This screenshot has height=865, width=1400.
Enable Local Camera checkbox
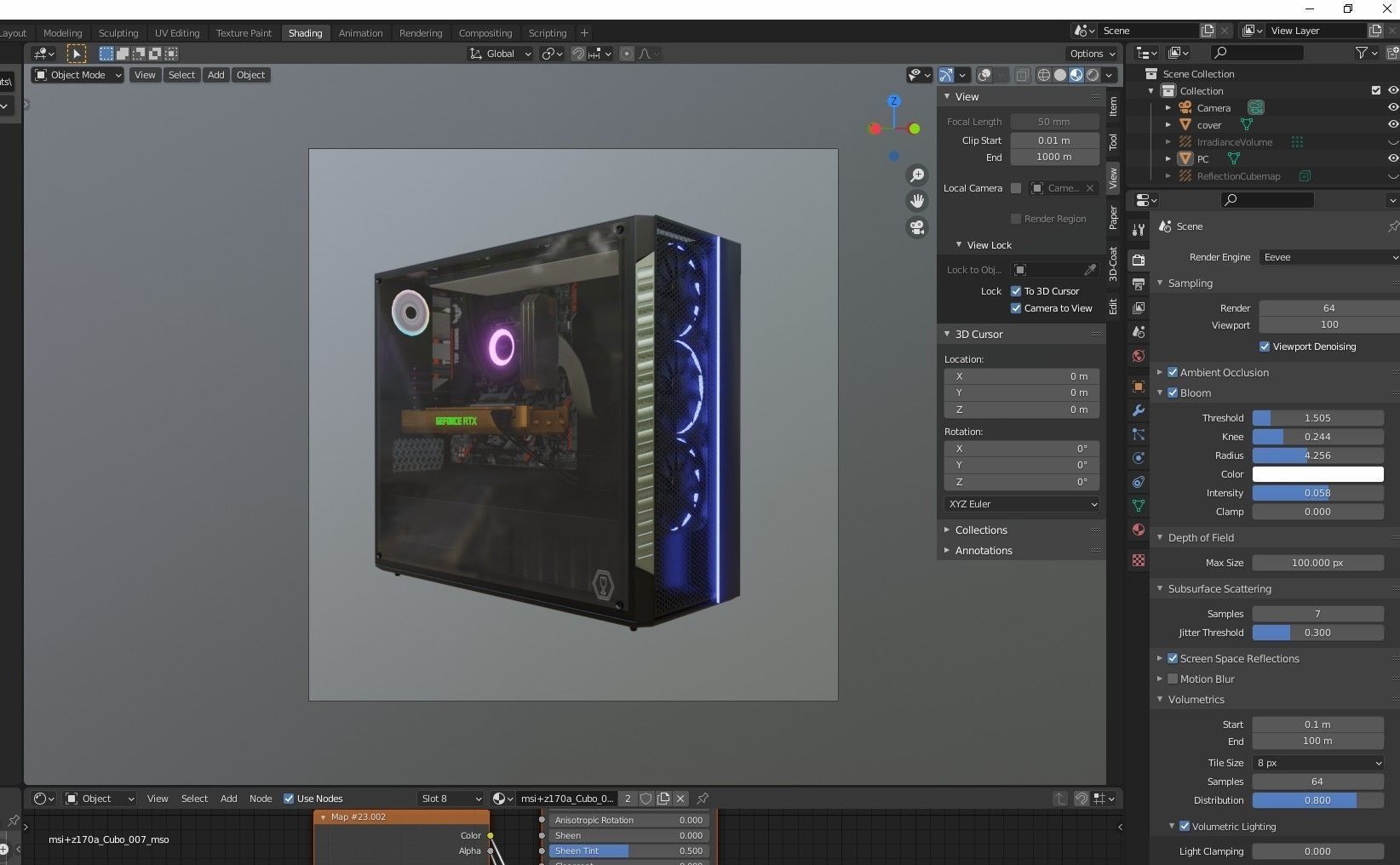point(1016,188)
